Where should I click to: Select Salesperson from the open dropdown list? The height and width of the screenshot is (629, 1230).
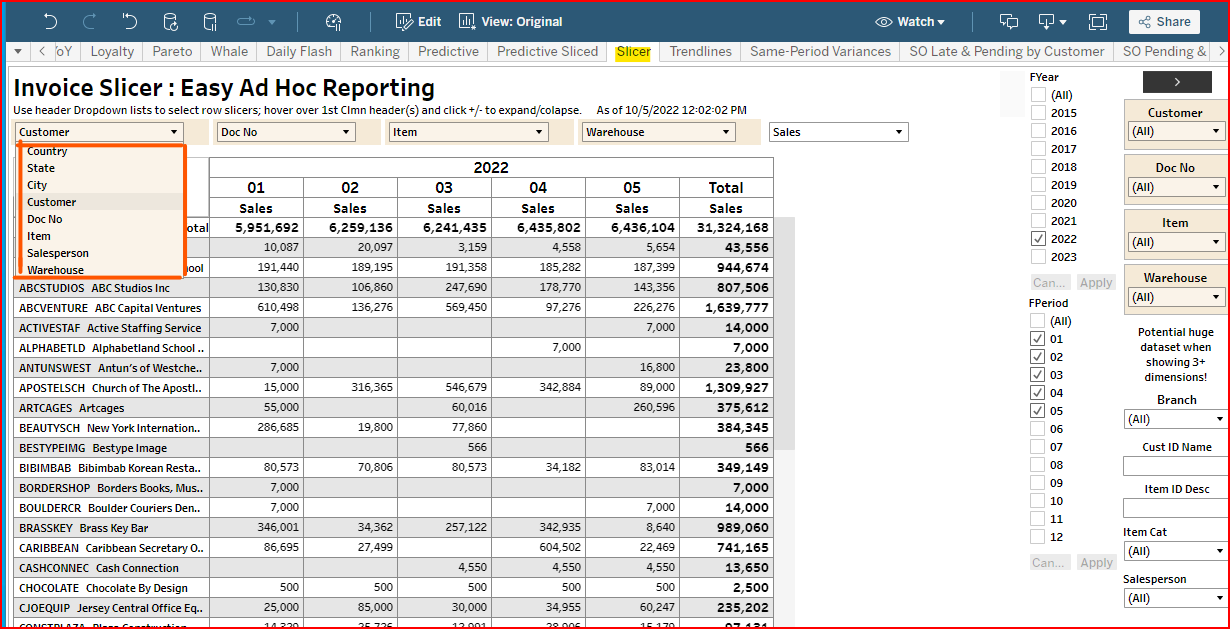(58, 253)
